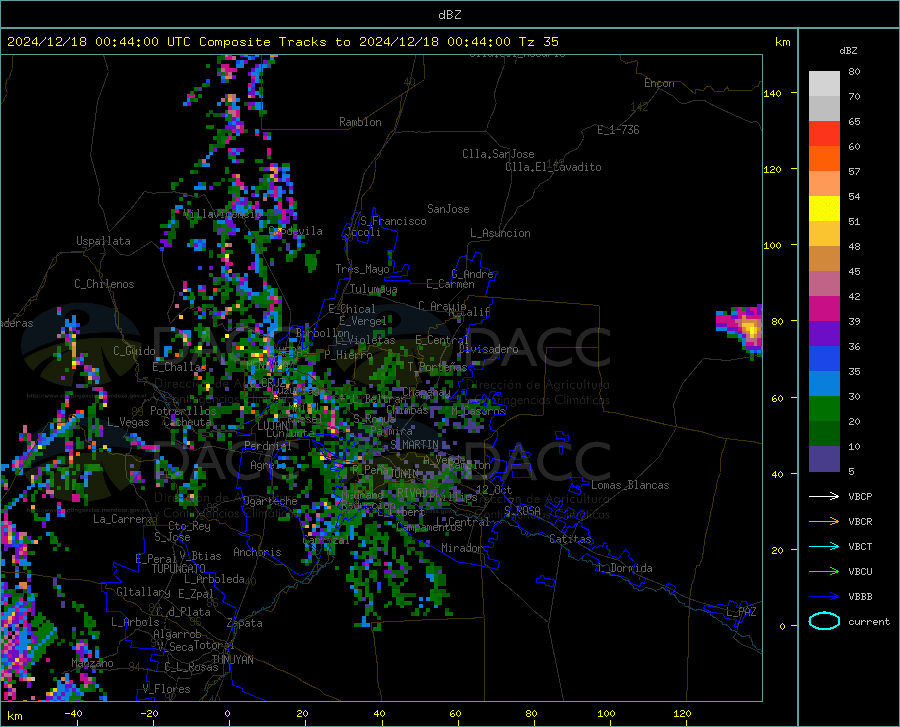Click the 'Clla.SanJose' map label
The width and height of the screenshot is (900, 727).
498,154
